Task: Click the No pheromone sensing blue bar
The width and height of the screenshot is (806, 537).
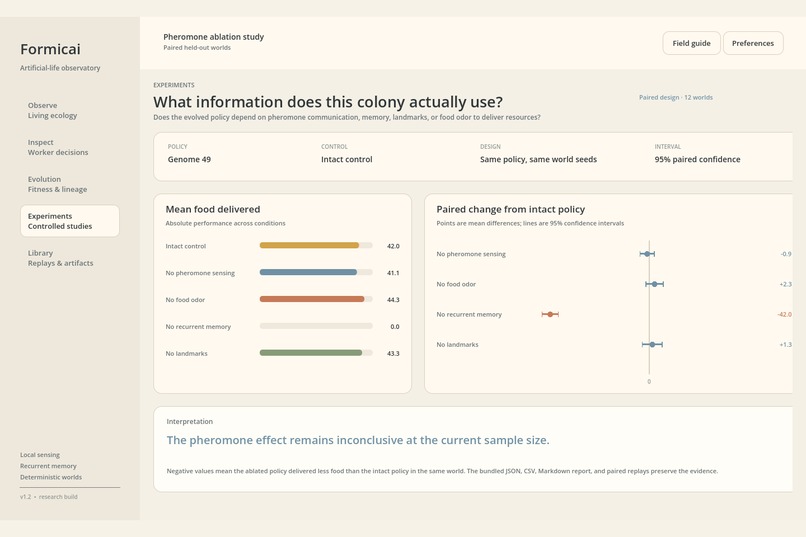Action: pyautogui.click(x=308, y=272)
